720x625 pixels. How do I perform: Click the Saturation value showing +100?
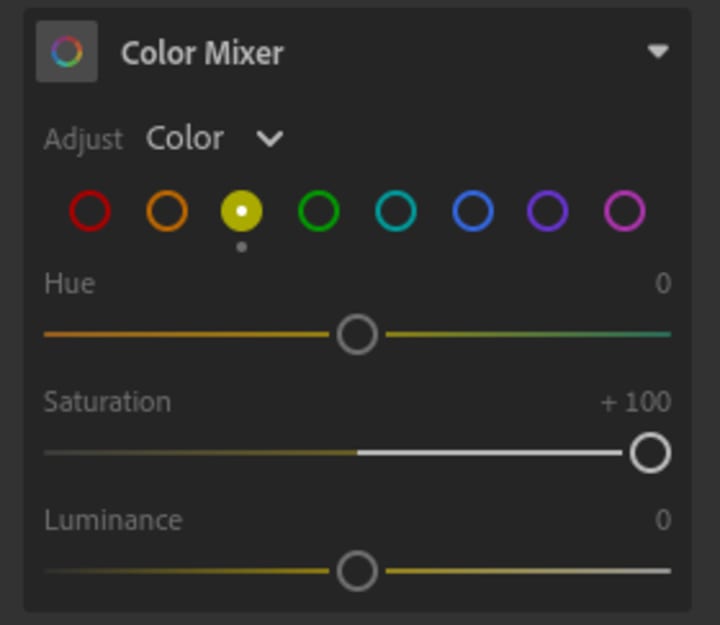click(636, 402)
